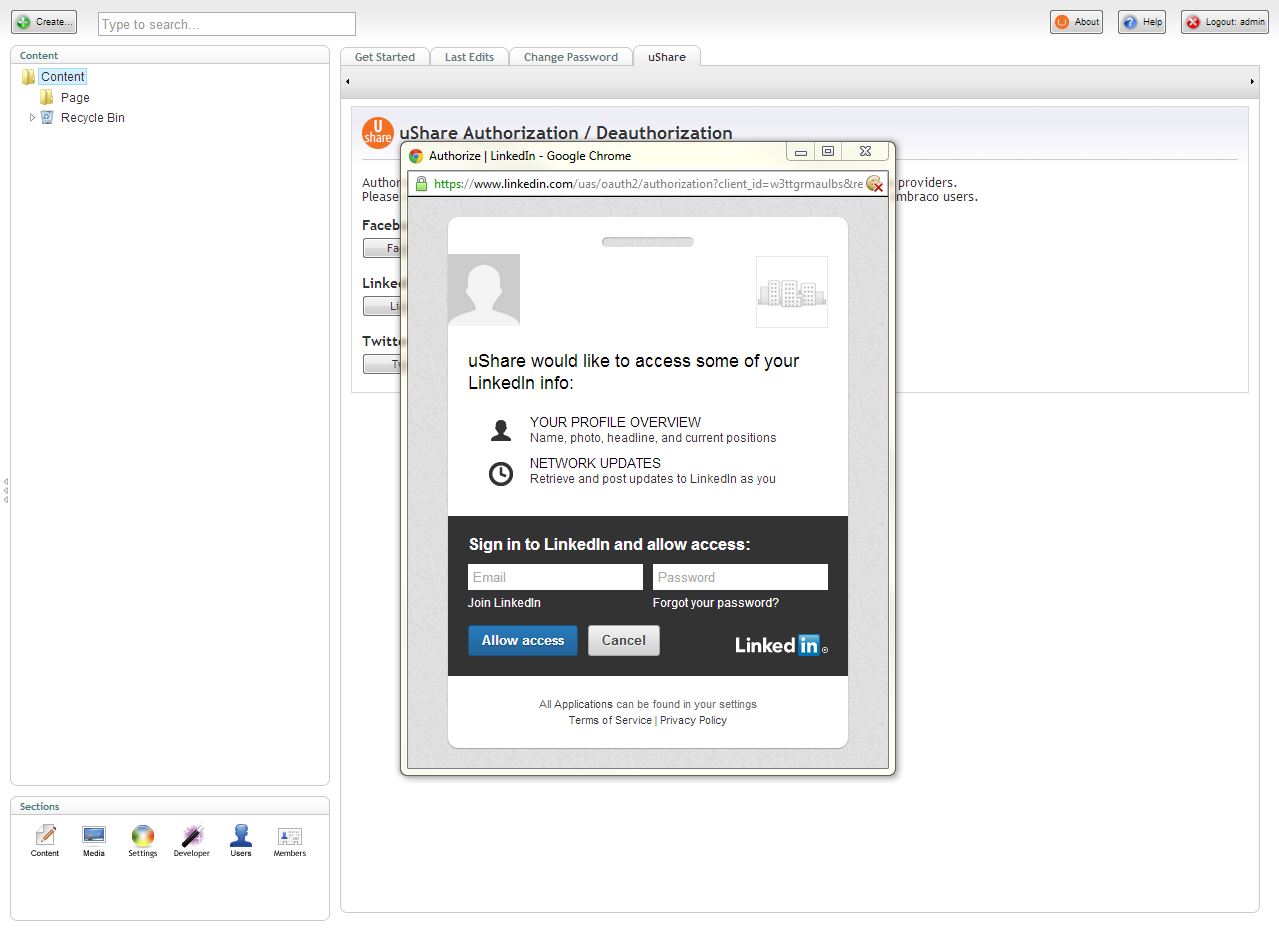Select the uShare tab

pyautogui.click(x=667, y=57)
